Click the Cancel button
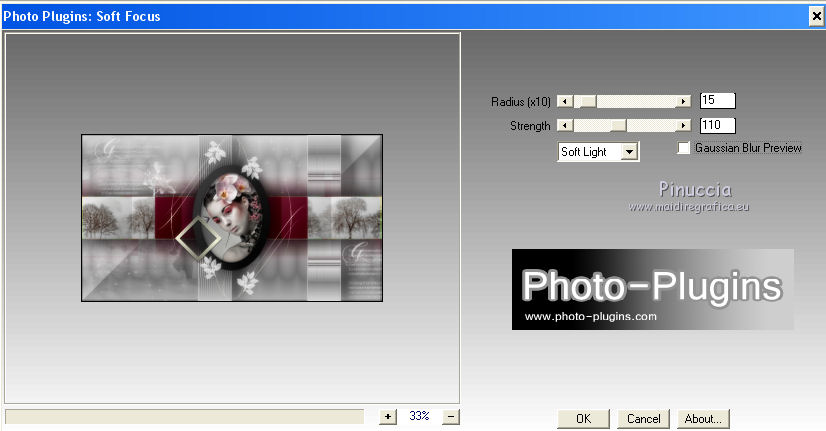Screen dimensions: 826x431 643,419
